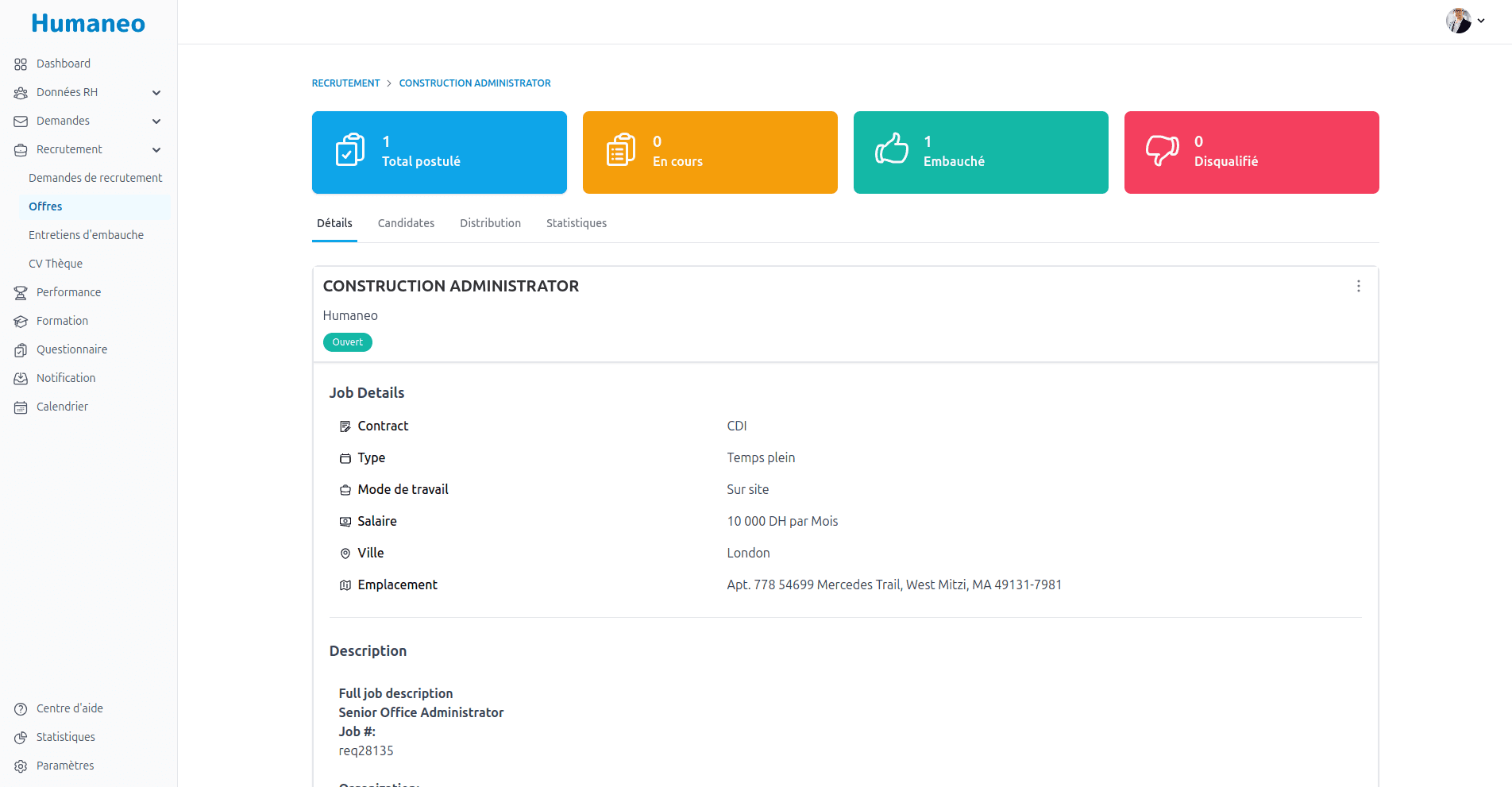Go to Entretiens d'embauche page

(x=86, y=235)
